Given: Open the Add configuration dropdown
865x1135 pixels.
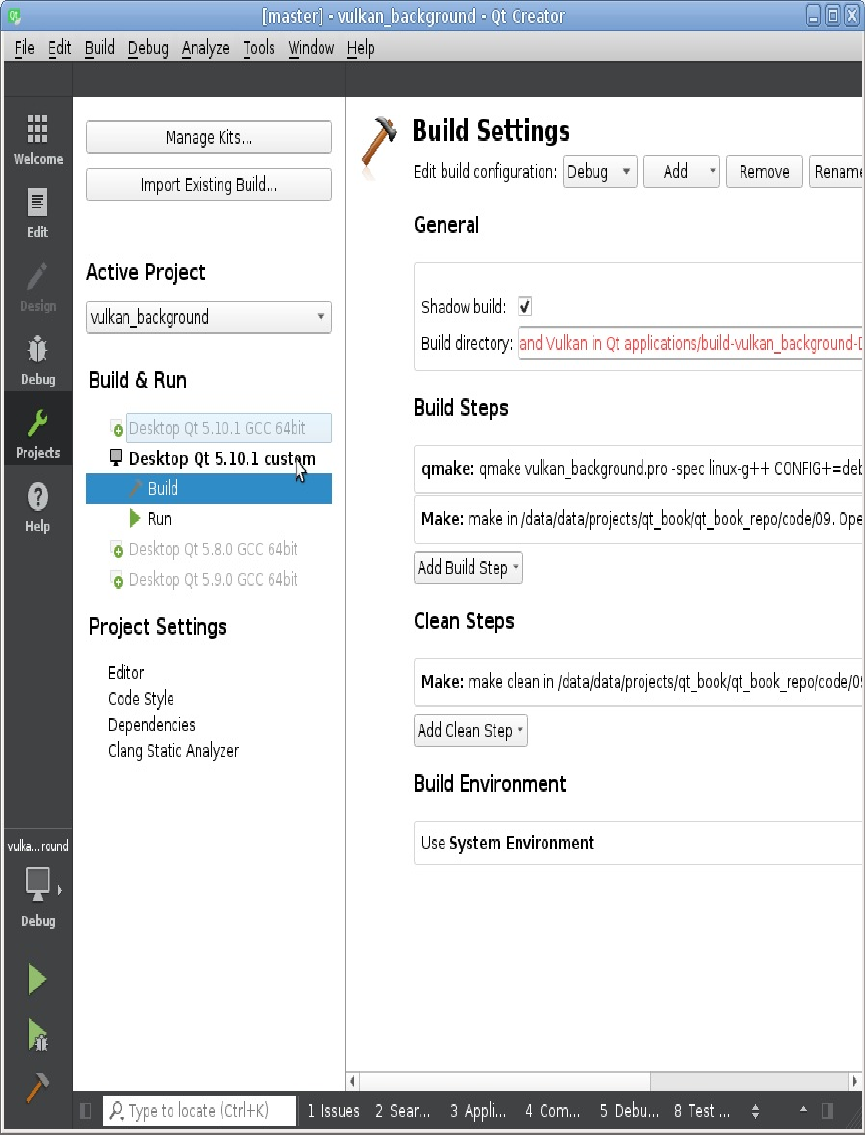Looking at the screenshot, I should [681, 172].
